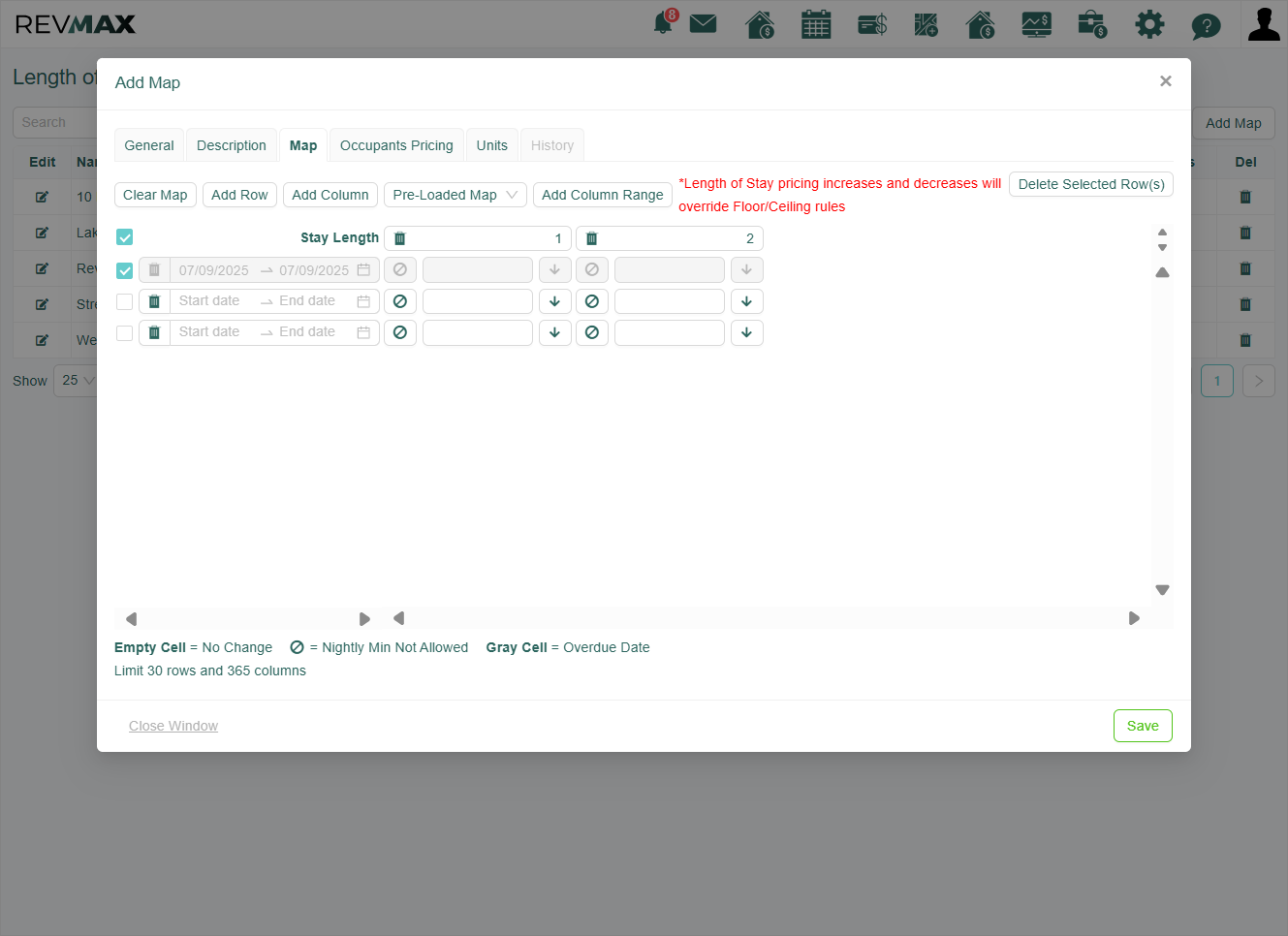Image resolution: width=1288 pixels, height=936 pixels.
Task: Delete the Stay Length 1 column
Action: click(400, 238)
